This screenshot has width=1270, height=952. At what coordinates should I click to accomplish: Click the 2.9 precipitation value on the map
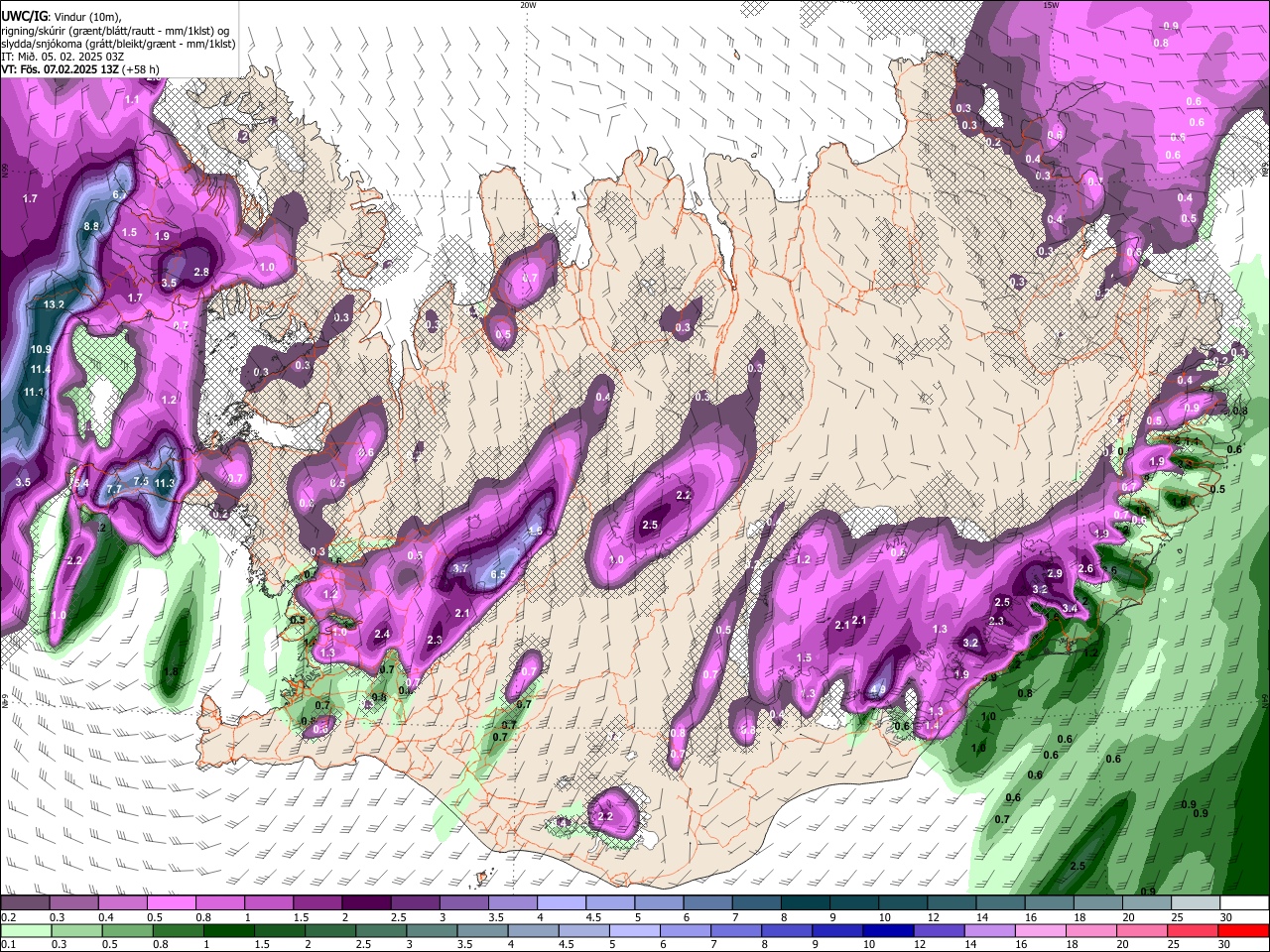point(1055,573)
